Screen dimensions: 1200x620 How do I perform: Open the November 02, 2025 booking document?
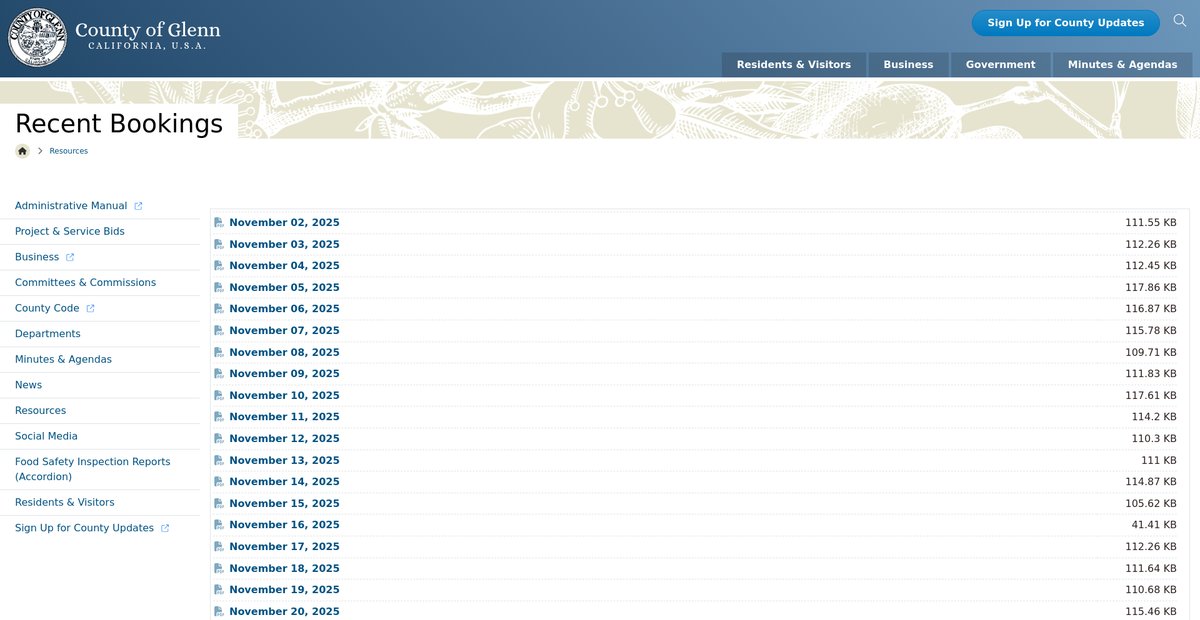[284, 223]
